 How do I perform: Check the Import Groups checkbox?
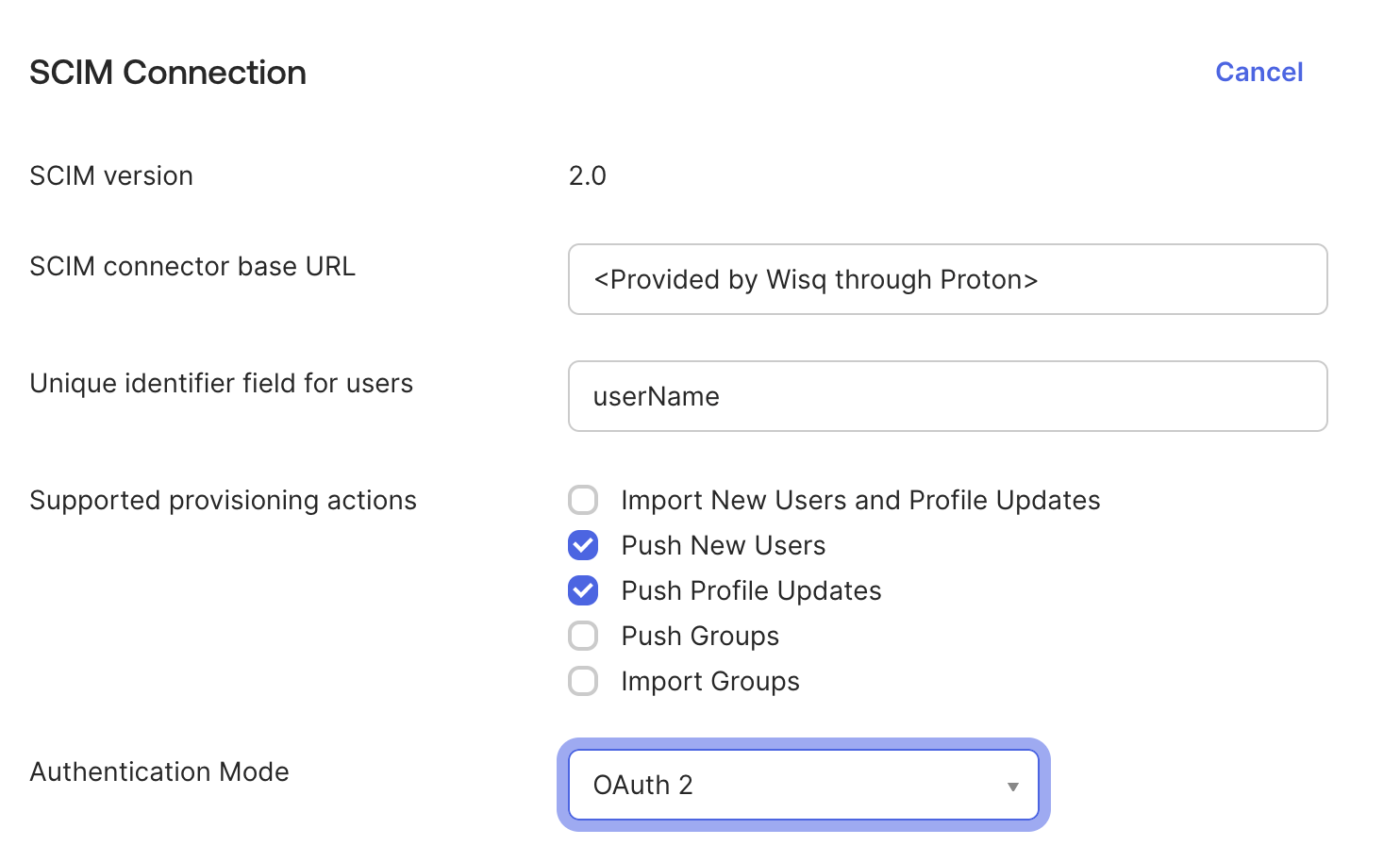[583, 681]
